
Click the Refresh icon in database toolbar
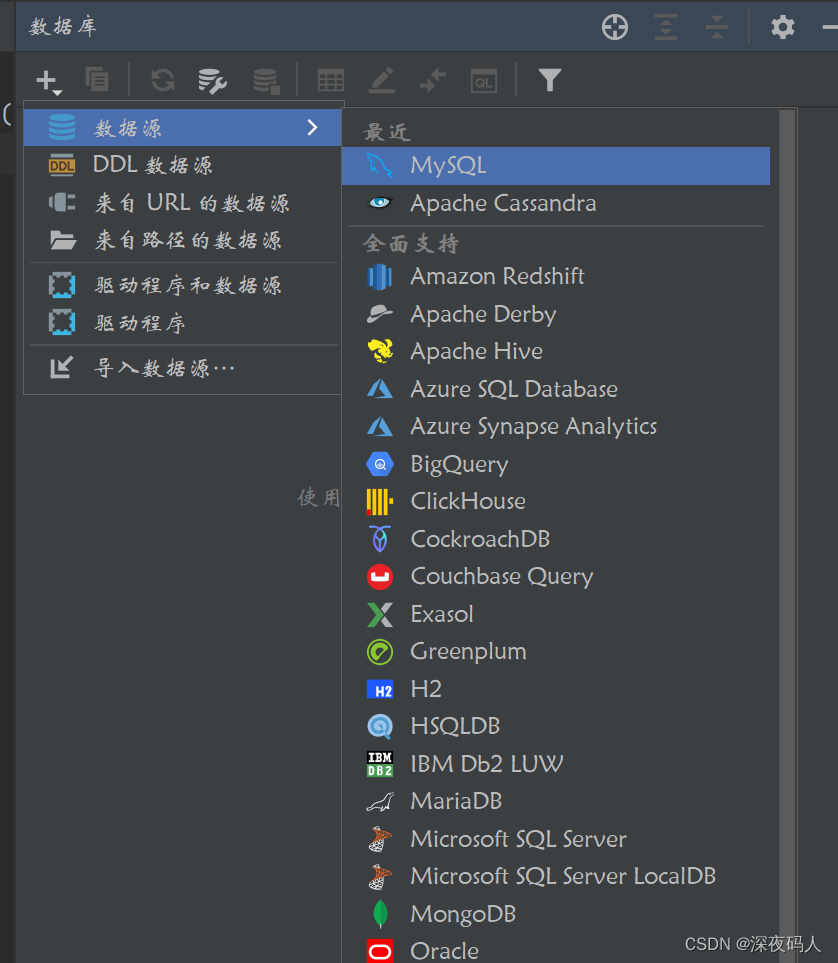(x=163, y=80)
